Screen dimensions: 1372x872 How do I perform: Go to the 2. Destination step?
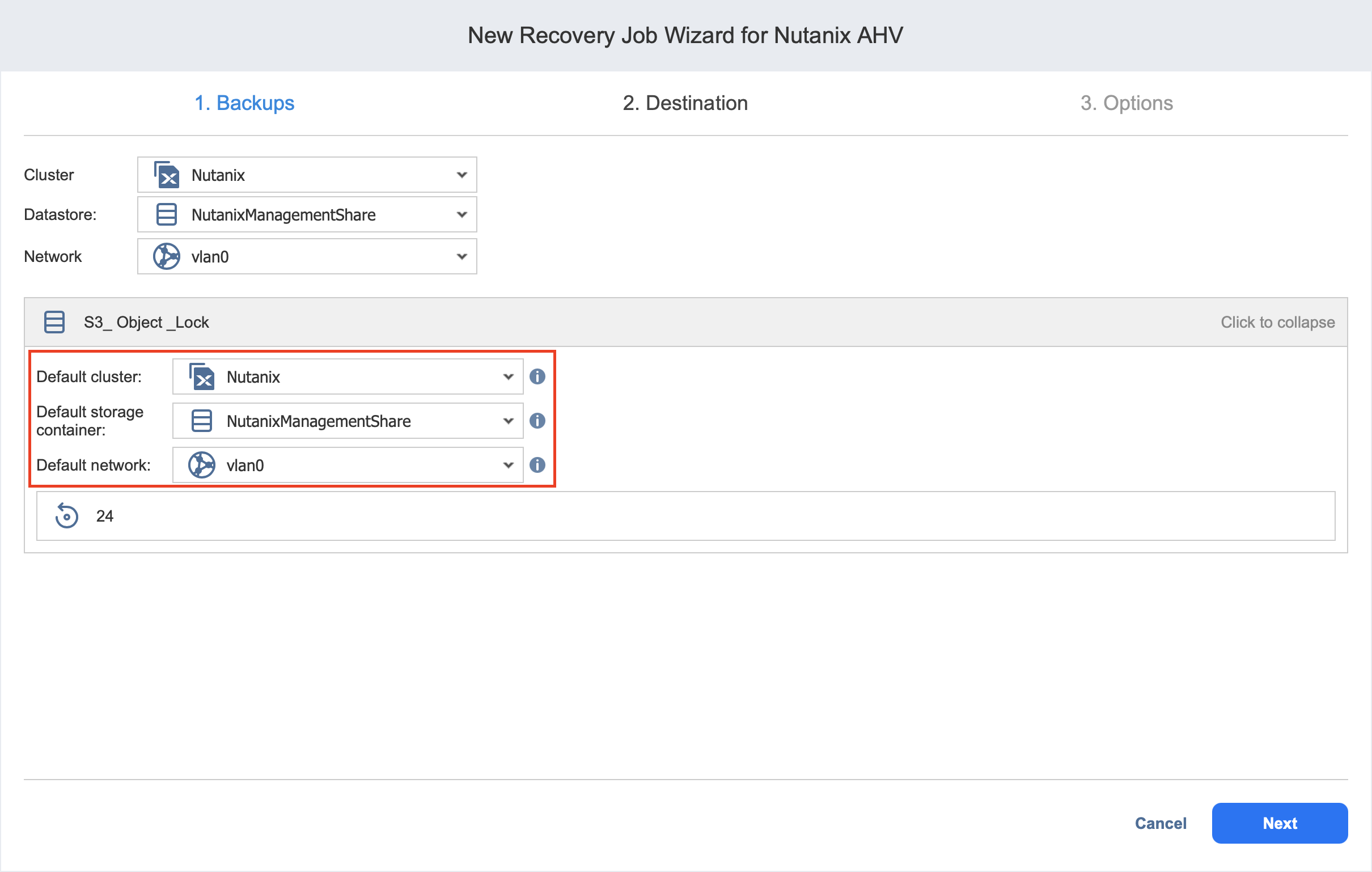tap(685, 103)
